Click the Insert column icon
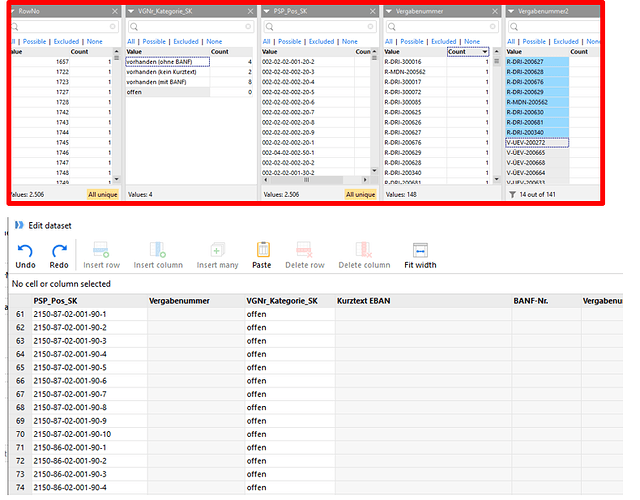This screenshot has width=640, height=500. 158,249
